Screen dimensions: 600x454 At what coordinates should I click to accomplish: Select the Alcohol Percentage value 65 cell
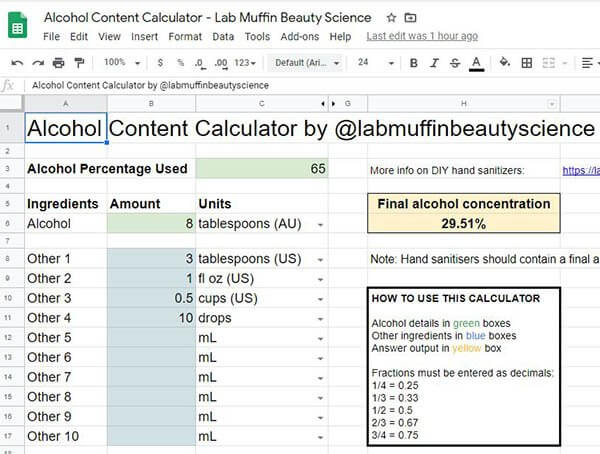click(262, 168)
